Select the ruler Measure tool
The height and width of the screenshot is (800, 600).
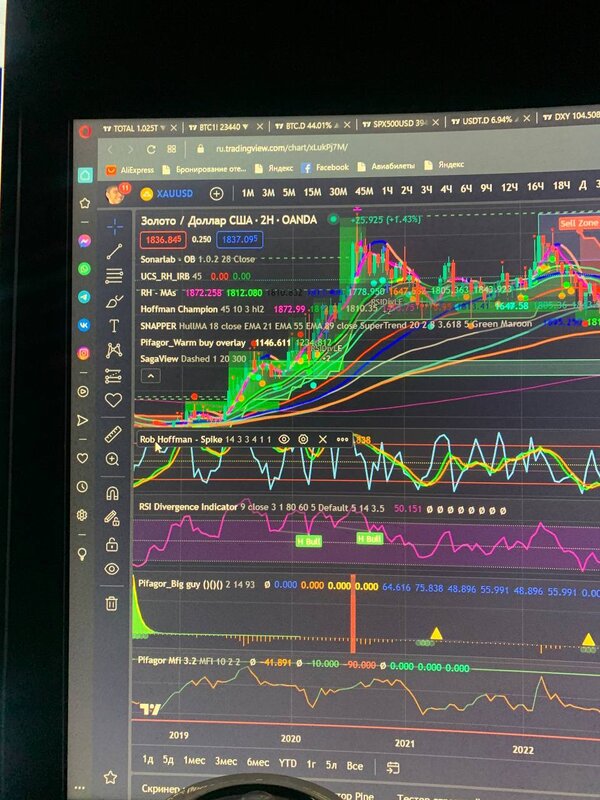pos(113,434)
